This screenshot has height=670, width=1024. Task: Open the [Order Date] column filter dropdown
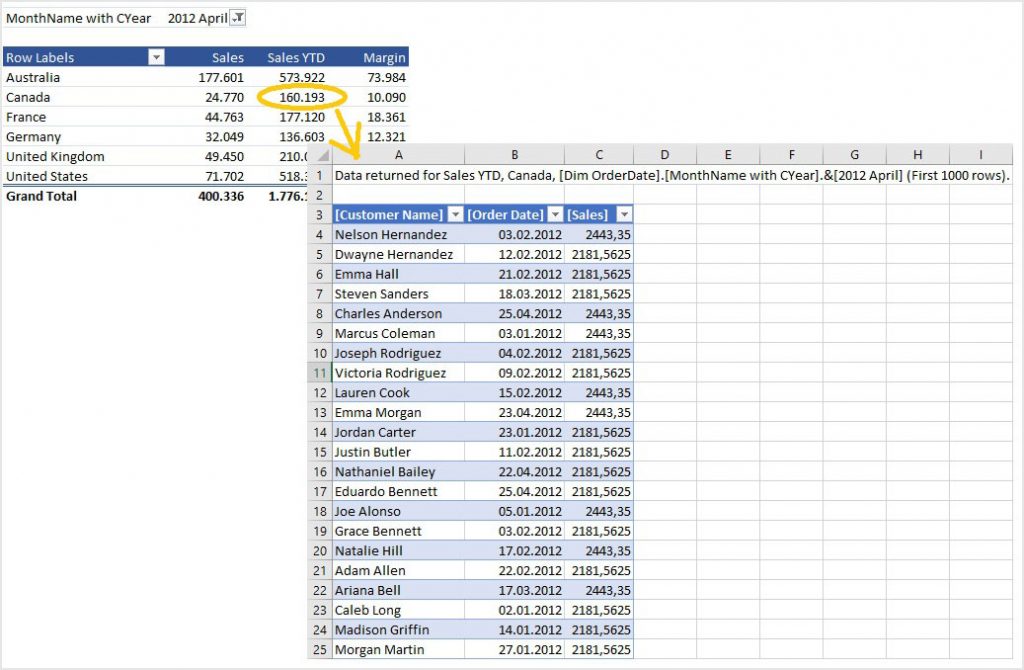[556, 214]
